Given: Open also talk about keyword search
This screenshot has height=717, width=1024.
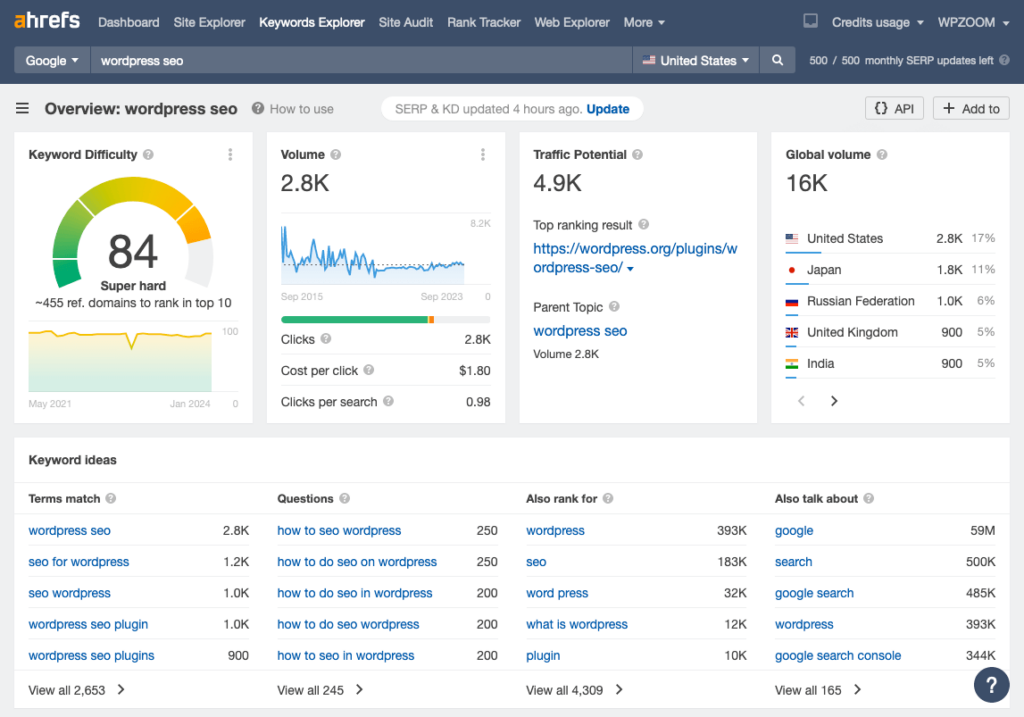Looking at the screenshot, I should (793, 562).
